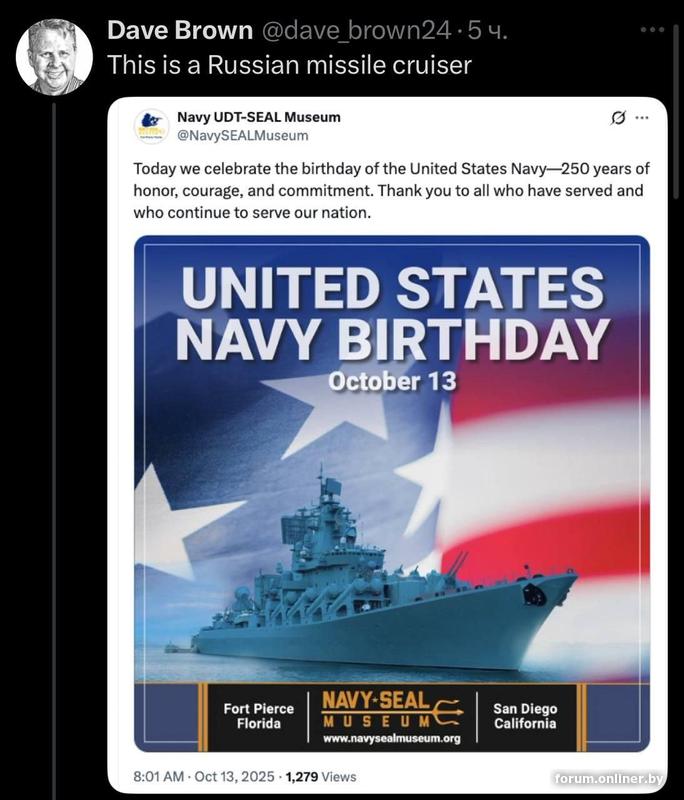Viewport: 684px width, 800px height.
Task: Click the 8:01 AM Oct 13, 2025 timestamp
Action: tap(204, 776)
